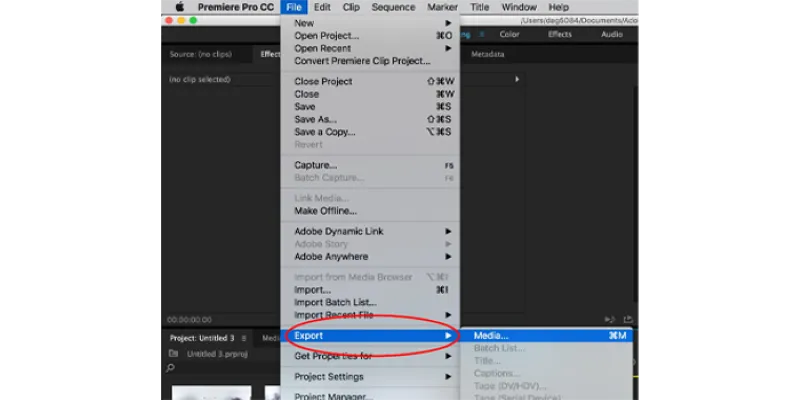Choose Open Project... from the File menu
Image resolution: width=800 pixels, height=400 pixels.
point(370,36)
